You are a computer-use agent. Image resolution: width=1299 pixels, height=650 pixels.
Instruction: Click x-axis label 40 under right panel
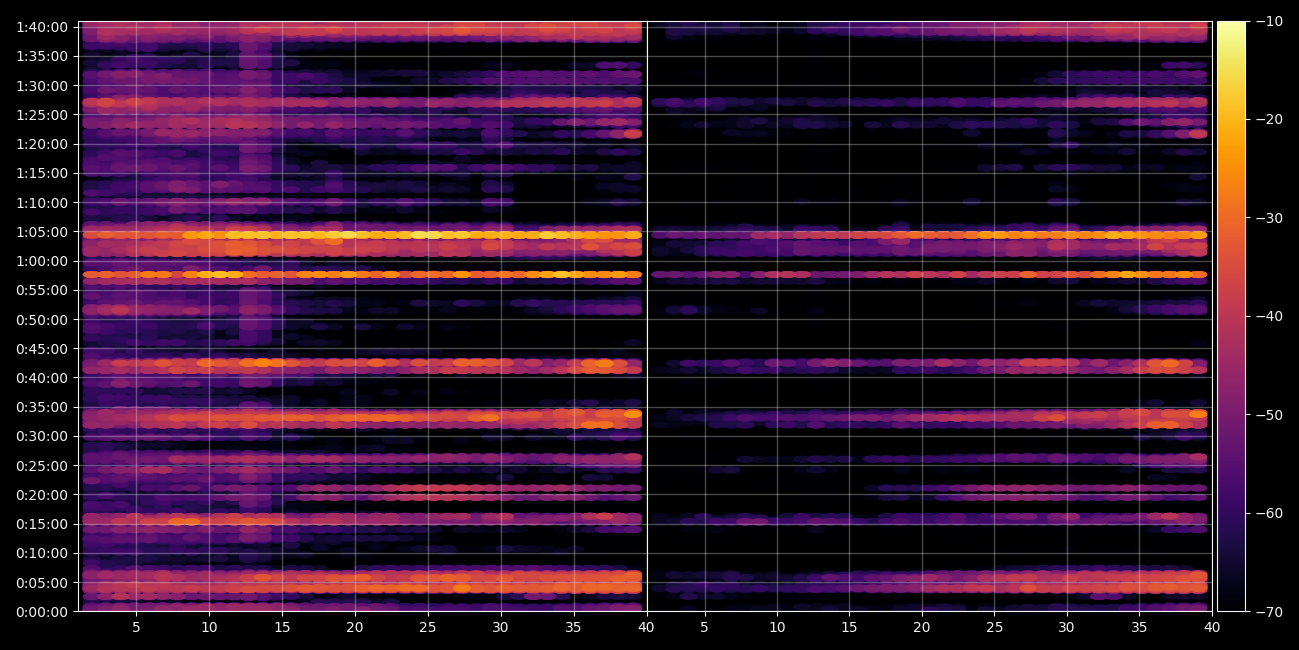(1212, 628)
